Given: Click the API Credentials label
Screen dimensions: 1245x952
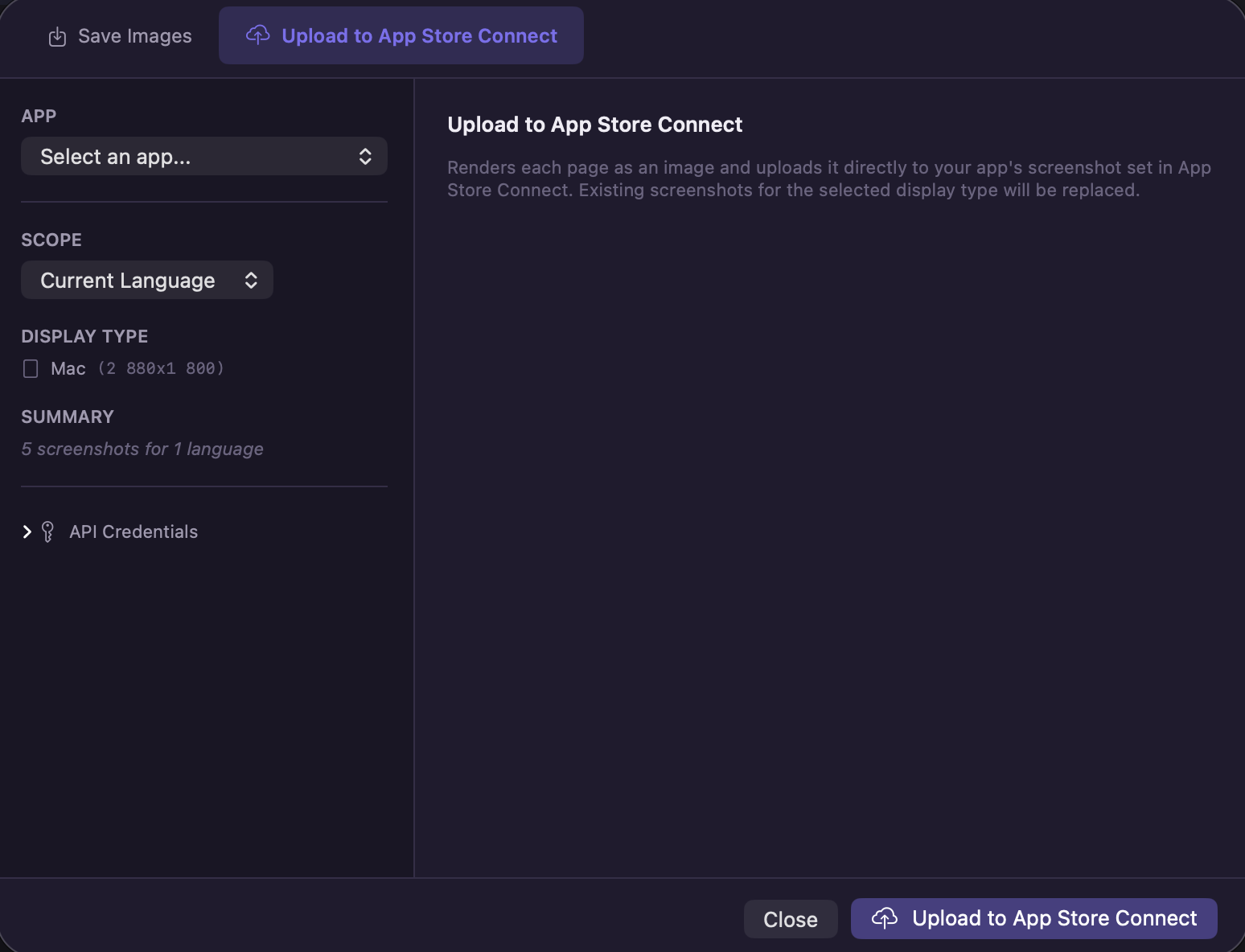Looking at the screenshot, I should click(134, 531).
